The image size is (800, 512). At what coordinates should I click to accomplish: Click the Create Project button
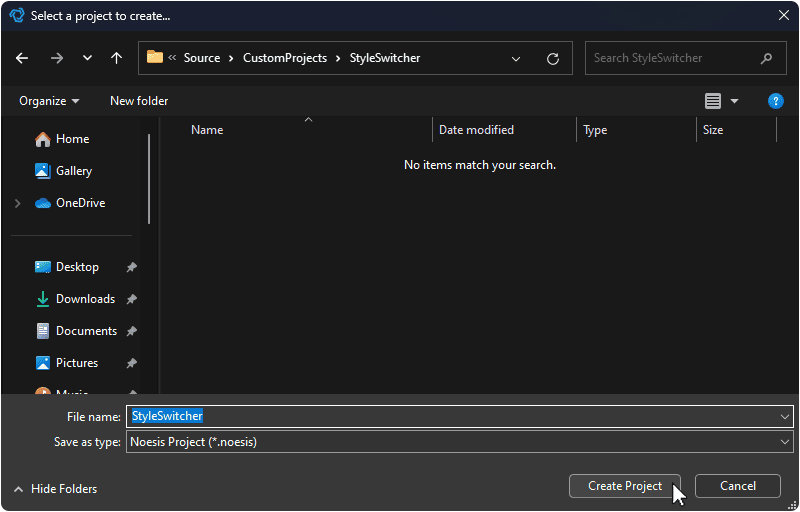[625, 486]
